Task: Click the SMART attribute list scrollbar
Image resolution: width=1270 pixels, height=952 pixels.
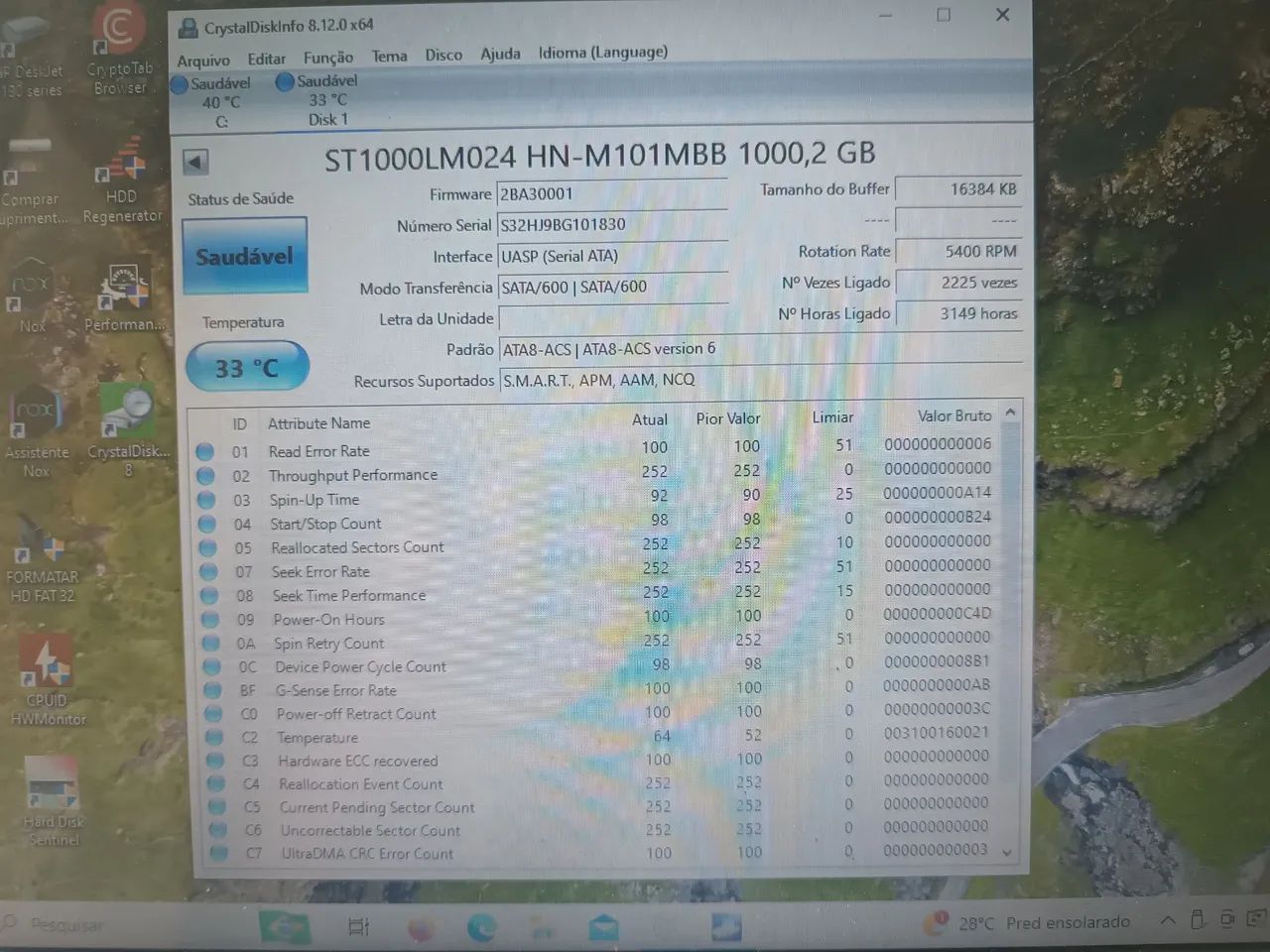Action: point(1008,635)
